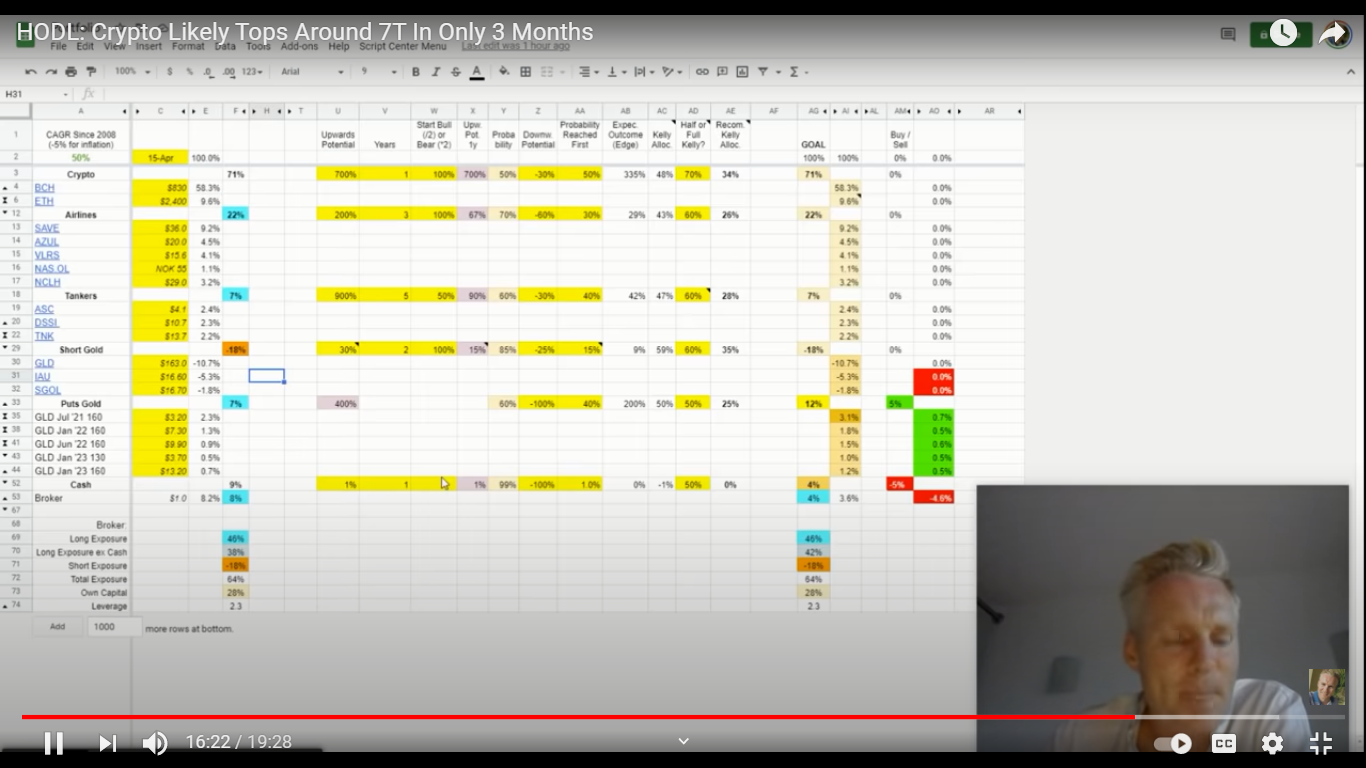Image resolution: width=1366 pixels, height=768 pixels.
Task: Open the Script Center Menu
Action: [403, 46]
